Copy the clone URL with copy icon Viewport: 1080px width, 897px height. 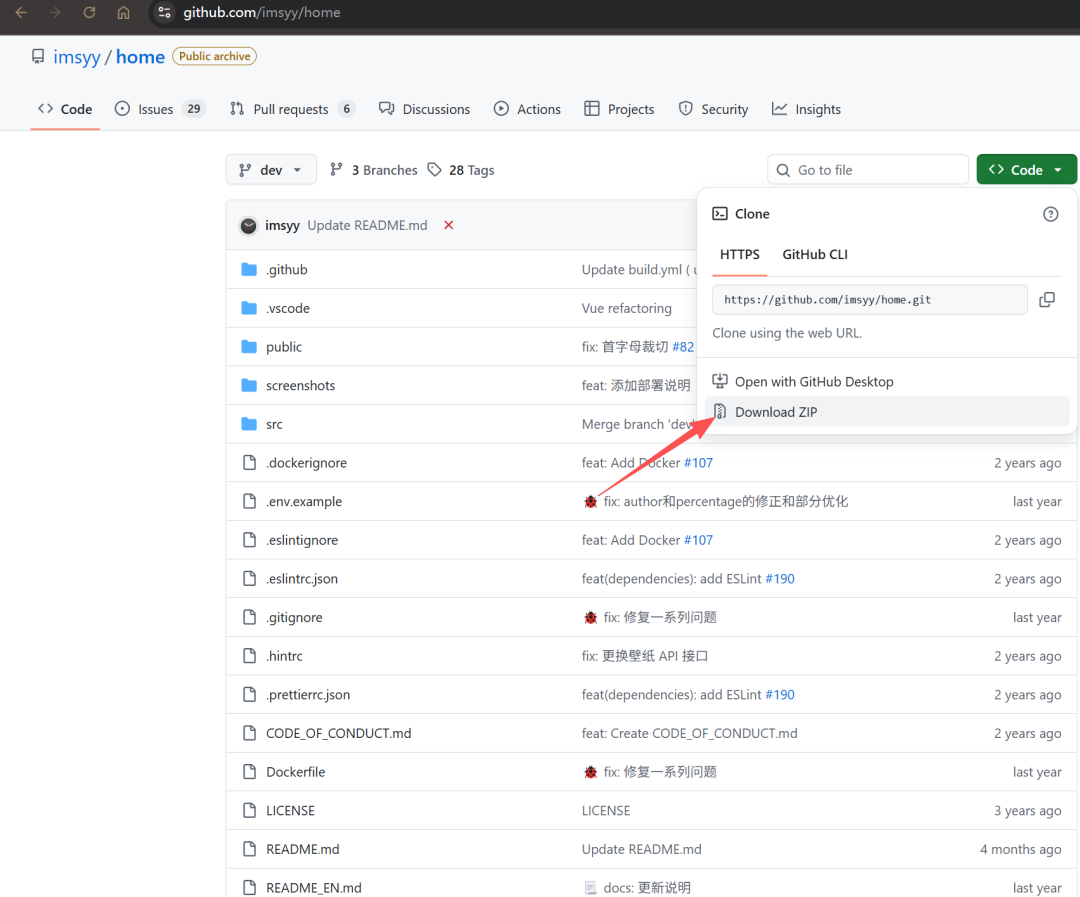[1047, 300]
